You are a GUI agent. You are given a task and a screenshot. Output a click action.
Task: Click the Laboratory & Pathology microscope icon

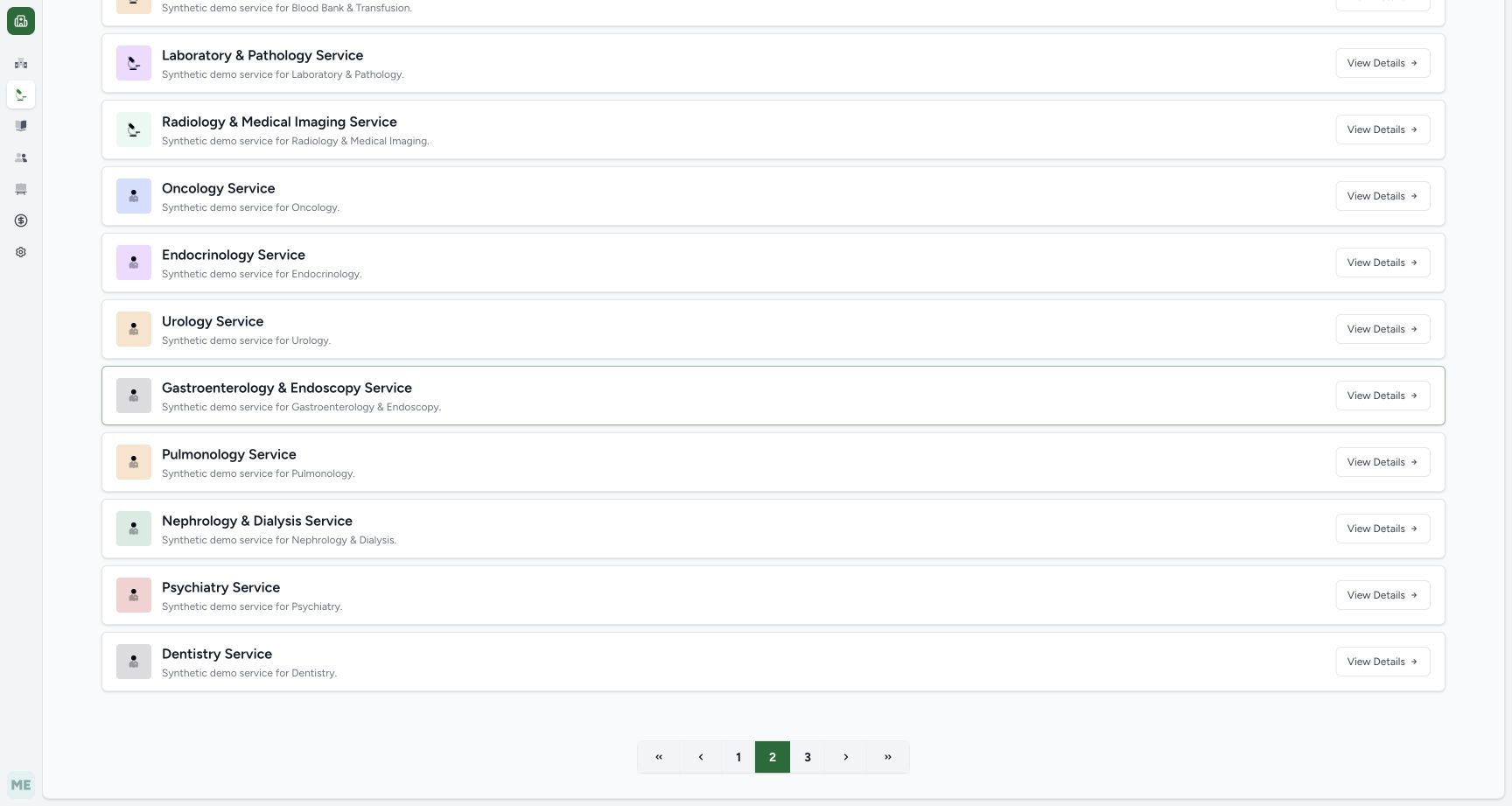134,63
